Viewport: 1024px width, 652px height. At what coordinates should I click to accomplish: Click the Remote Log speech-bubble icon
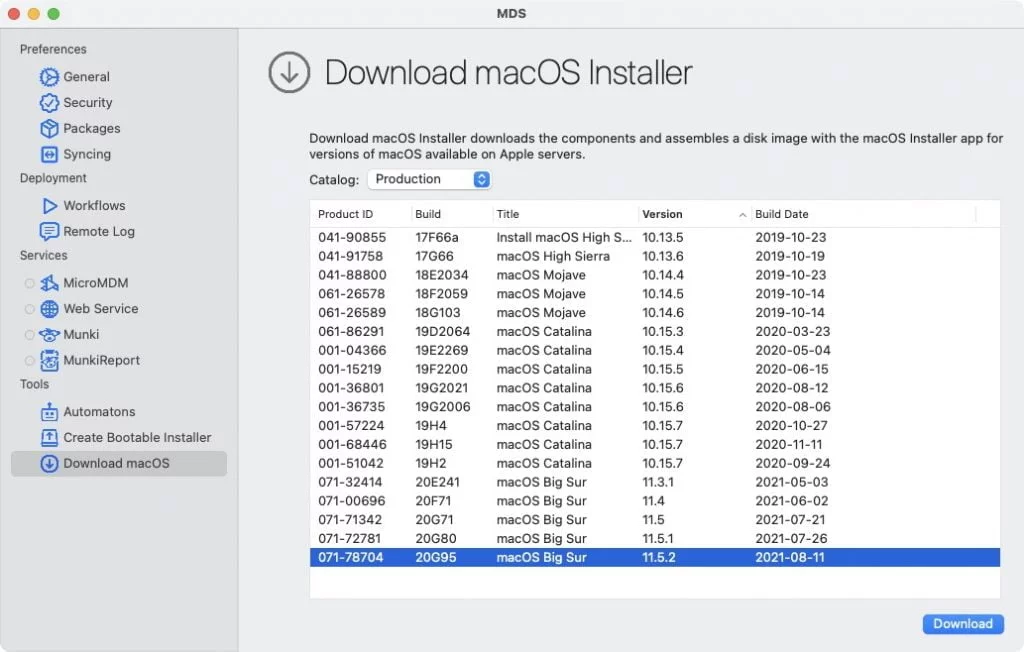click(x=49, y=231)
